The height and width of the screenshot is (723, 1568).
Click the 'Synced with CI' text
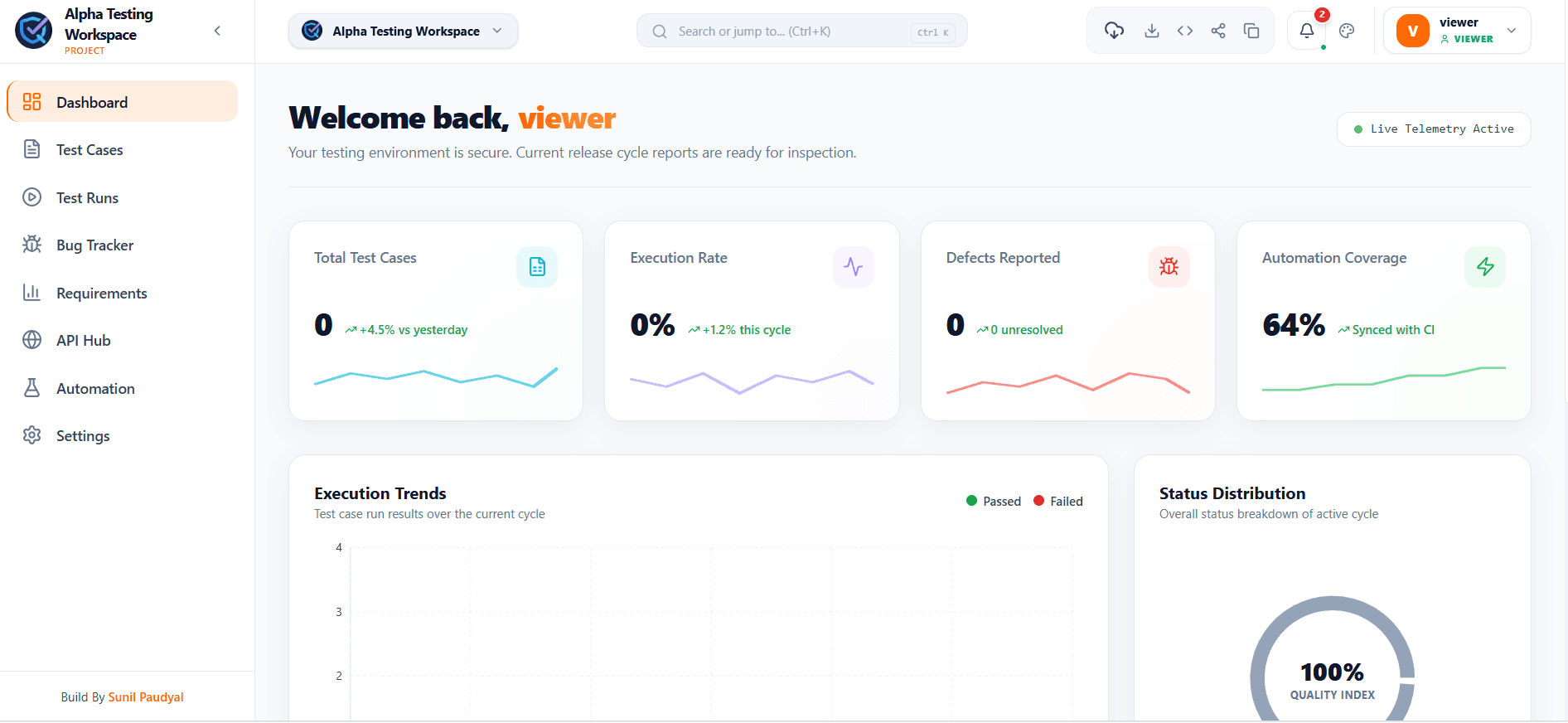(x=1387, y=330)
